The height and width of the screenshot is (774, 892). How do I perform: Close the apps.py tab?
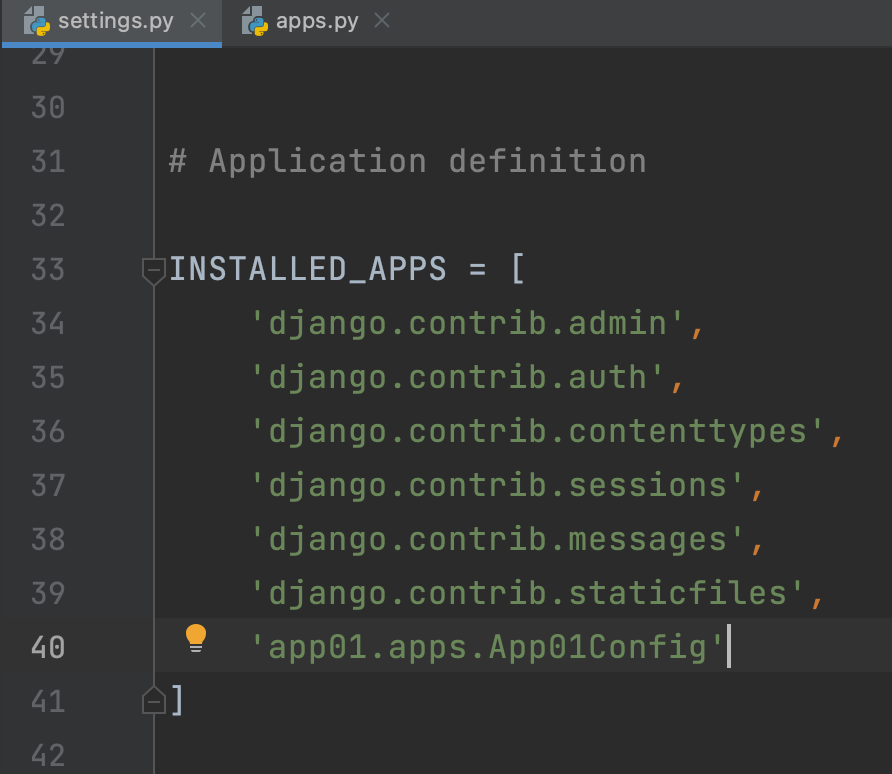click(x=382, y=21)
